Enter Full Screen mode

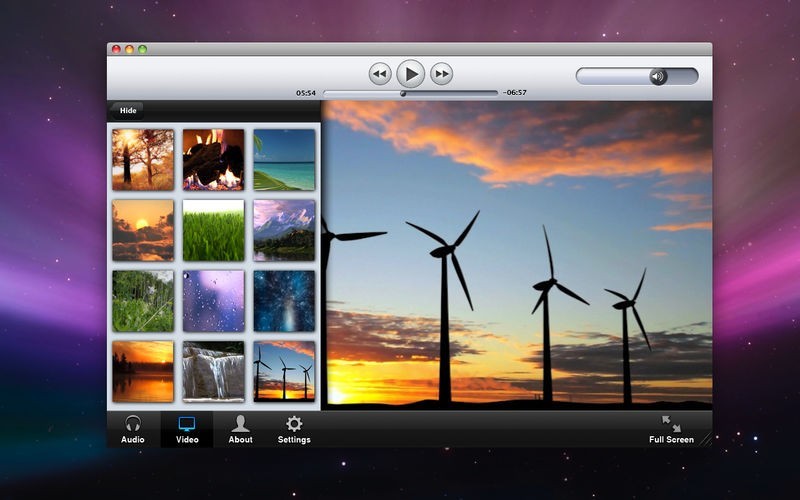[x=671, y=430]
